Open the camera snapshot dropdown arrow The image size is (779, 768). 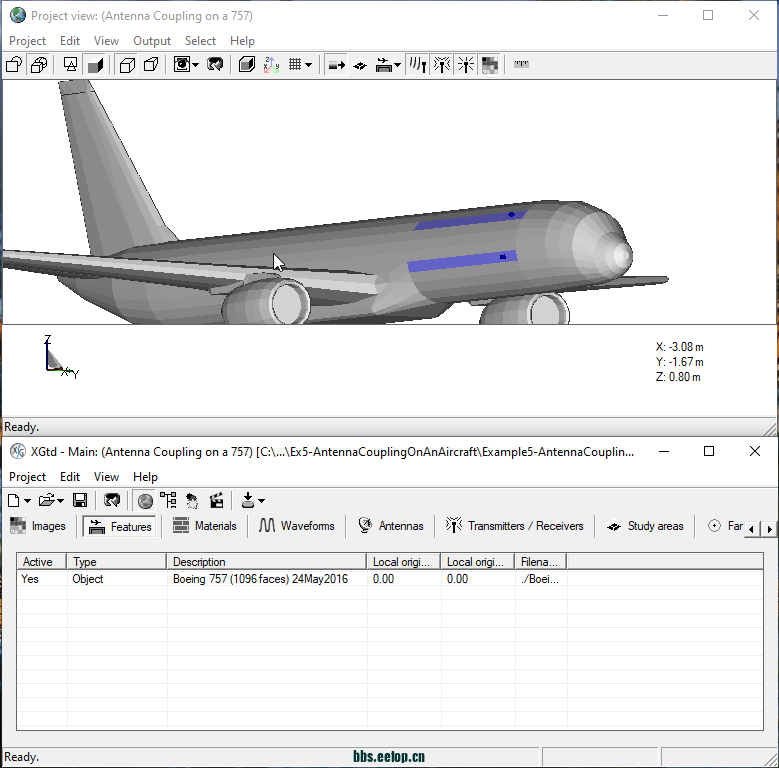tap(196, 65)
